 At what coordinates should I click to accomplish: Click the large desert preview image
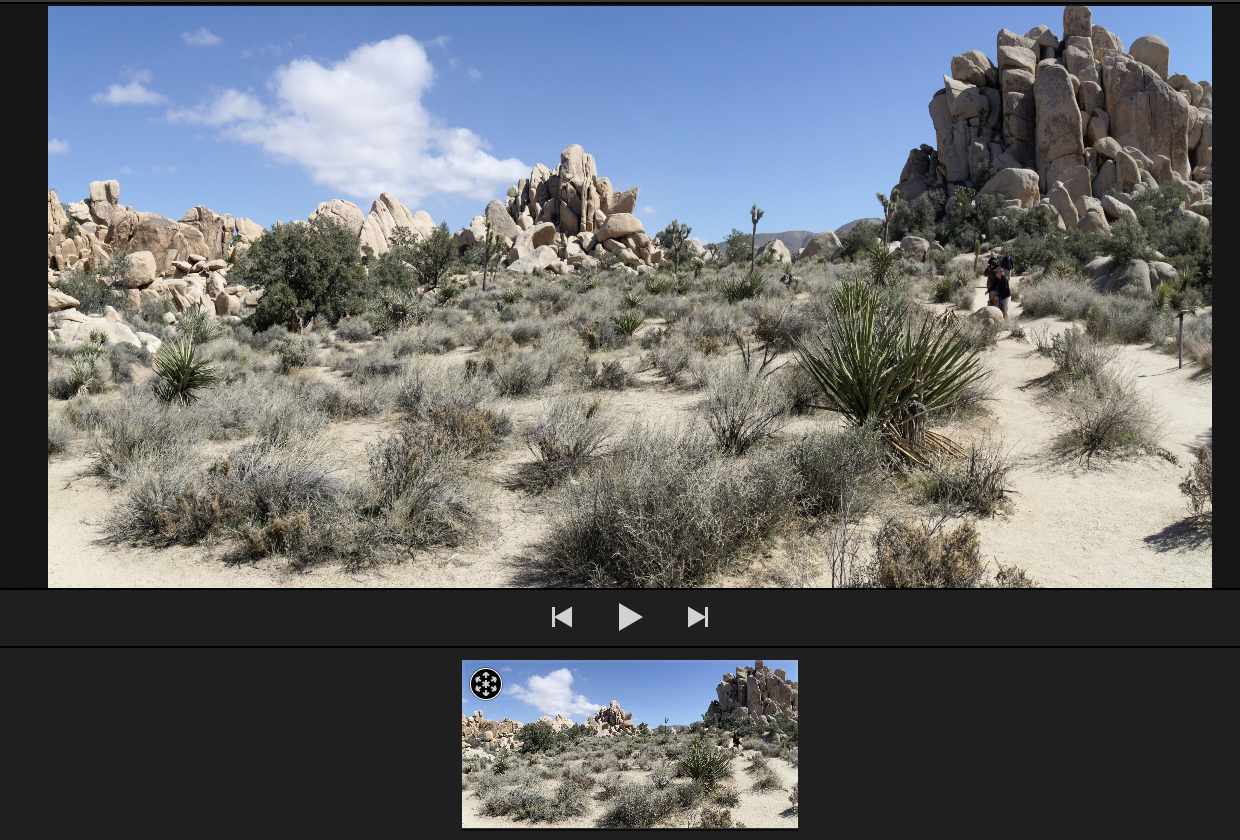(x=630, y=297)
